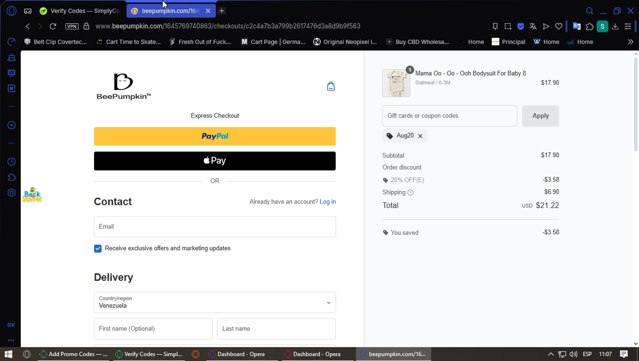The image size is (639, 361).
Task: Click the Back to School floating badge
Action: 32,195
